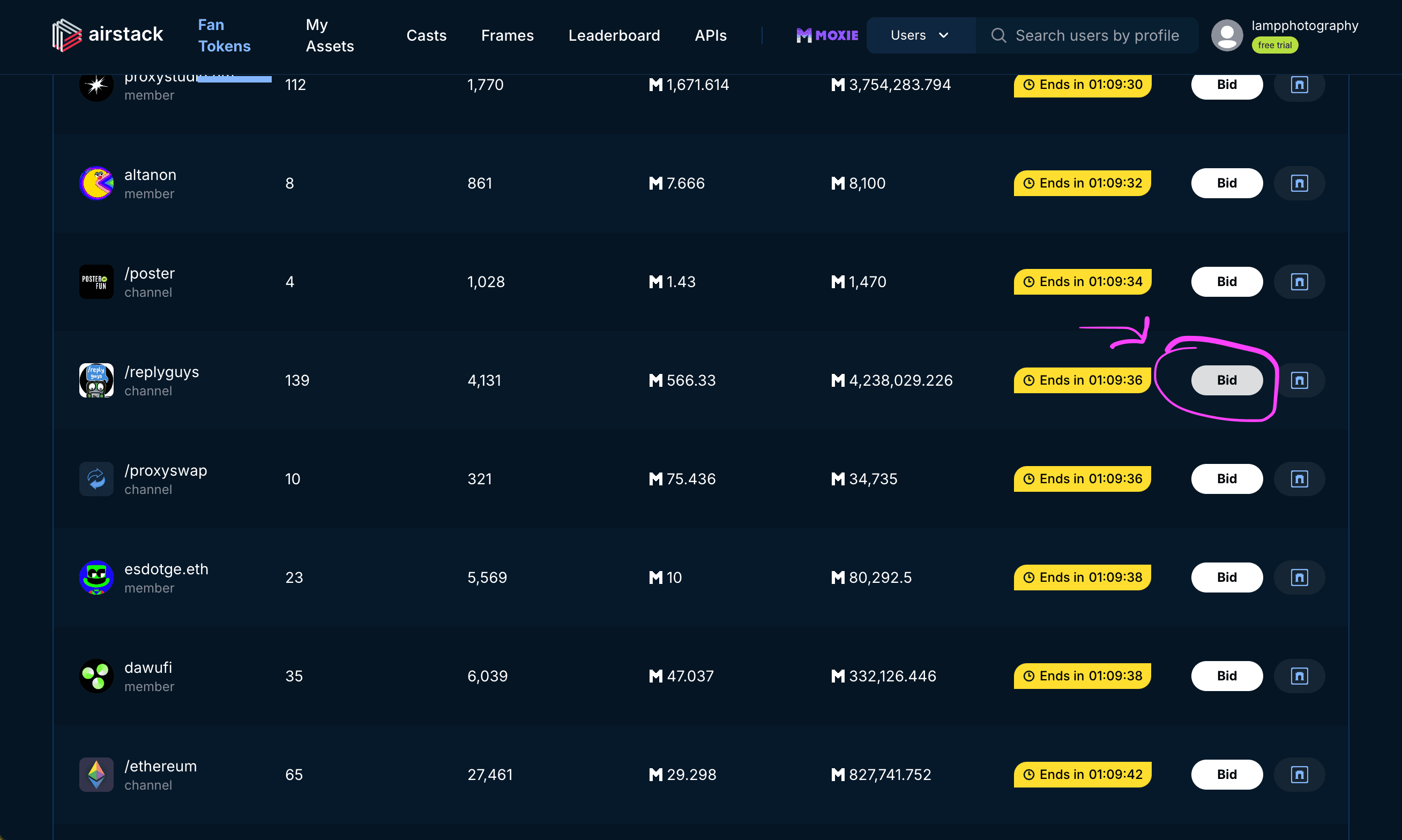This screenshot has width=1402, height=840.
Task: Open /proxyswap channel name
Action: [x=166, y=470]
